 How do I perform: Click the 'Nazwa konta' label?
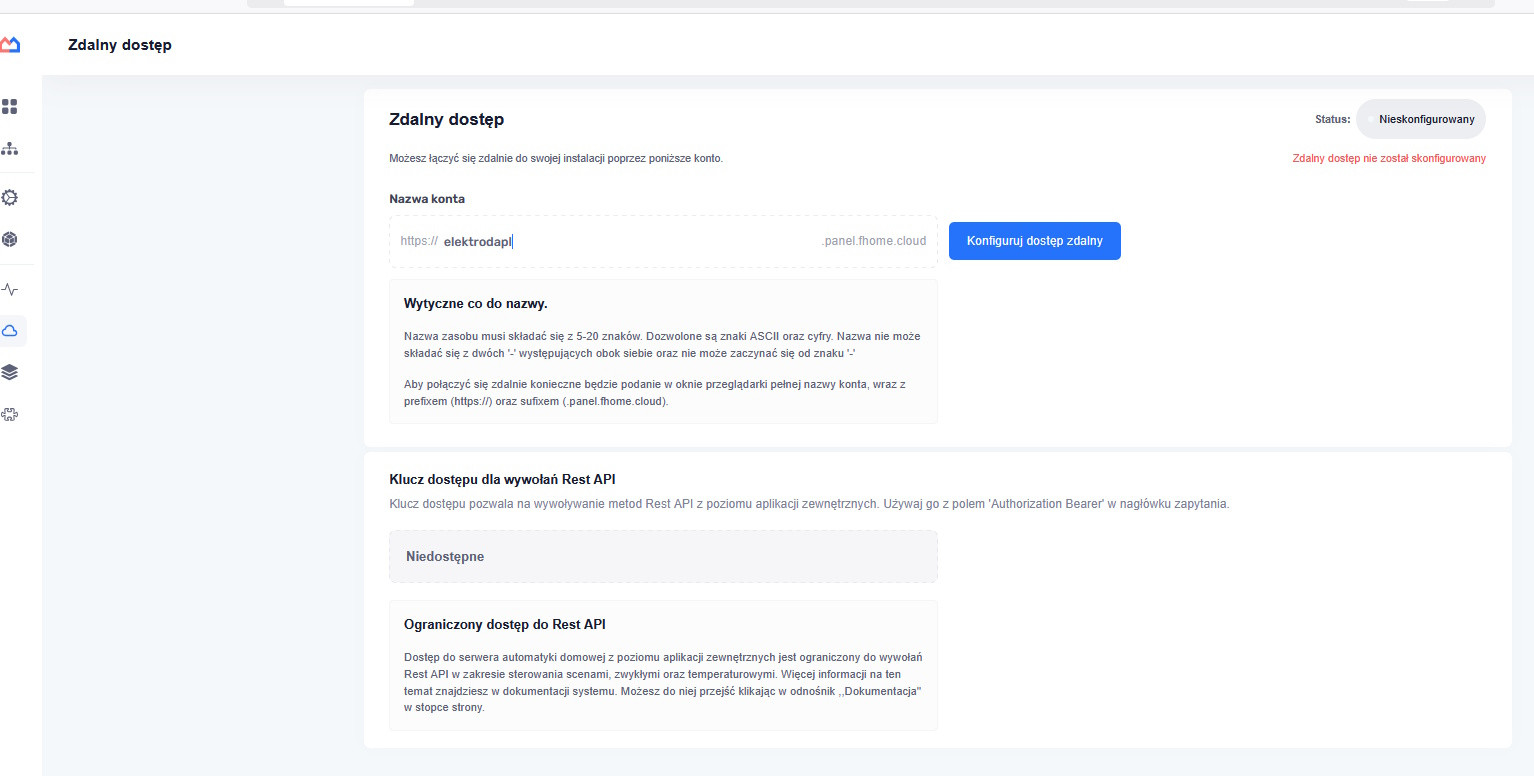tap(427, 198)
